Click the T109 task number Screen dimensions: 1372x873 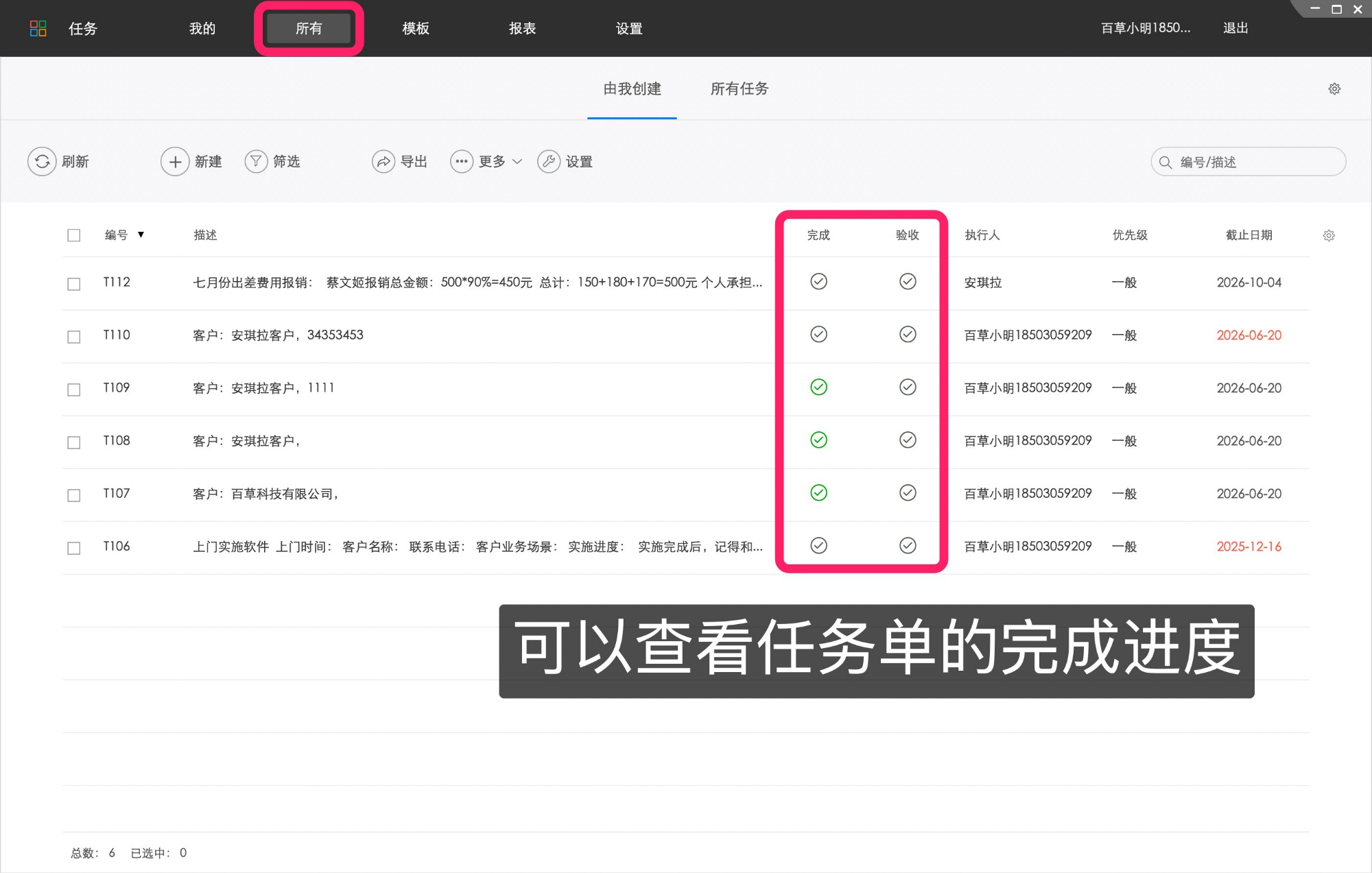[x=117, y=387]
